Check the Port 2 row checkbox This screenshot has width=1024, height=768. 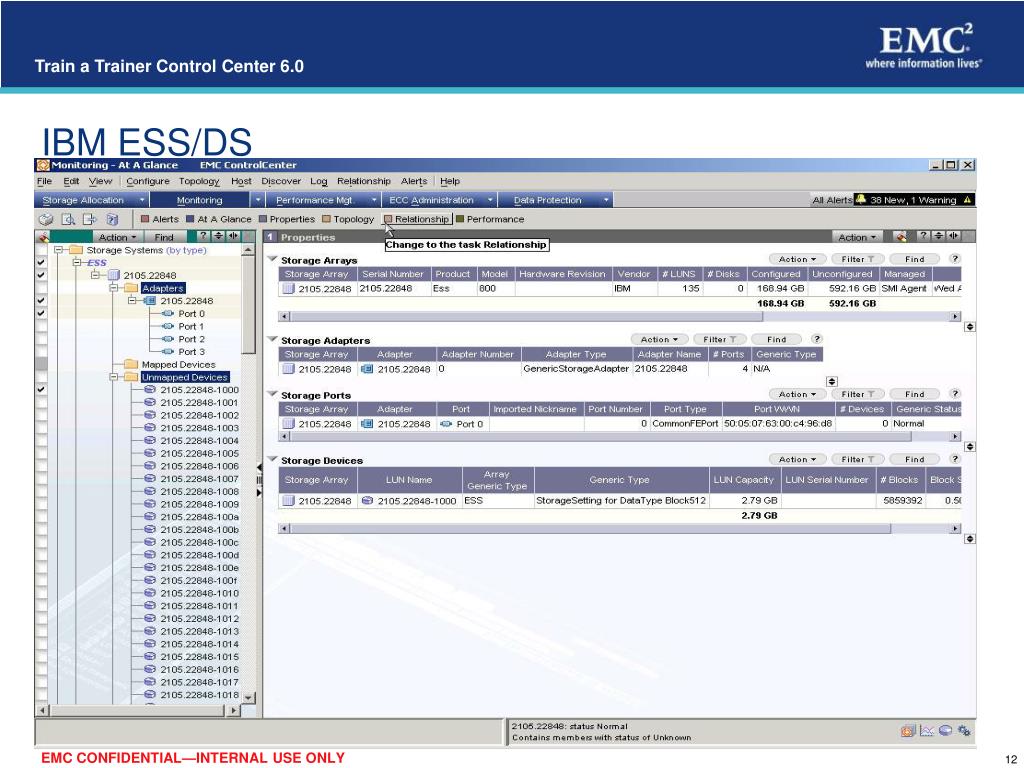click(41, 339)
